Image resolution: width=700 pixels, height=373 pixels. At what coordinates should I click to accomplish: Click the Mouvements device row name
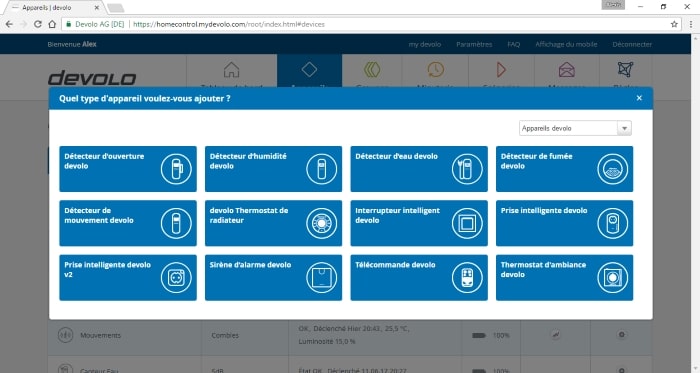100,335
